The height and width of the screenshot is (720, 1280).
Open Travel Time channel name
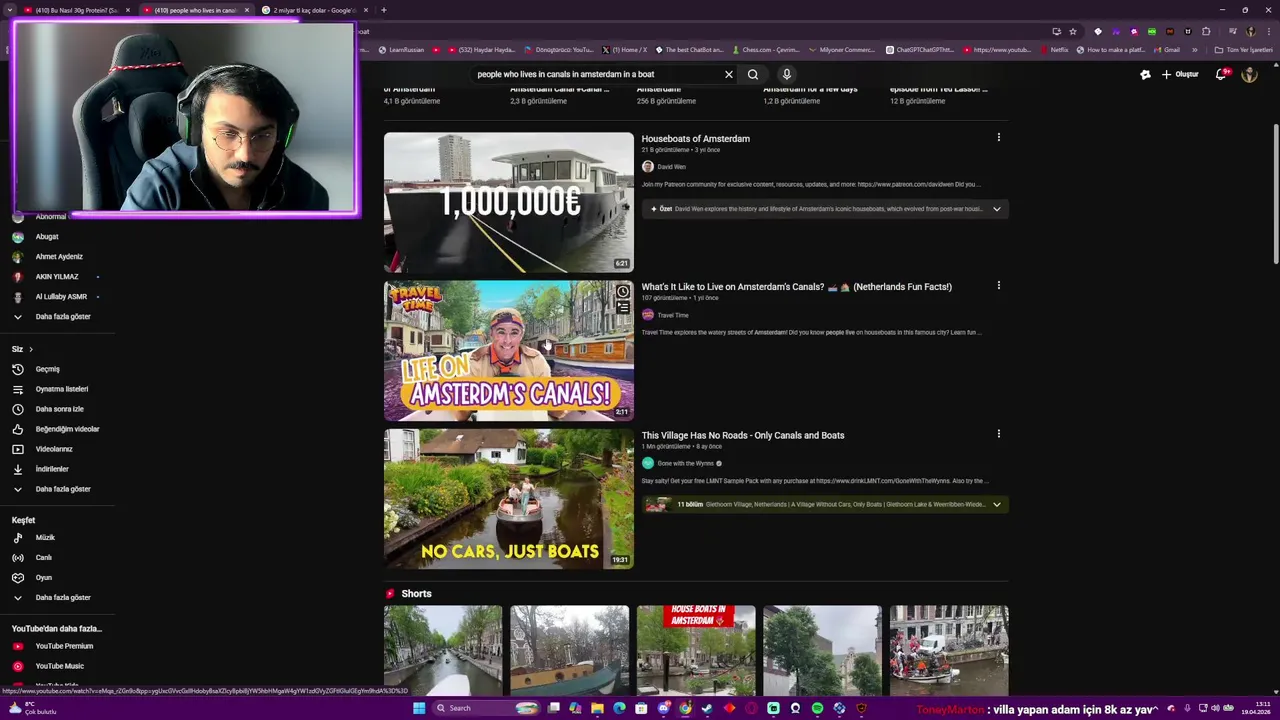673,315
